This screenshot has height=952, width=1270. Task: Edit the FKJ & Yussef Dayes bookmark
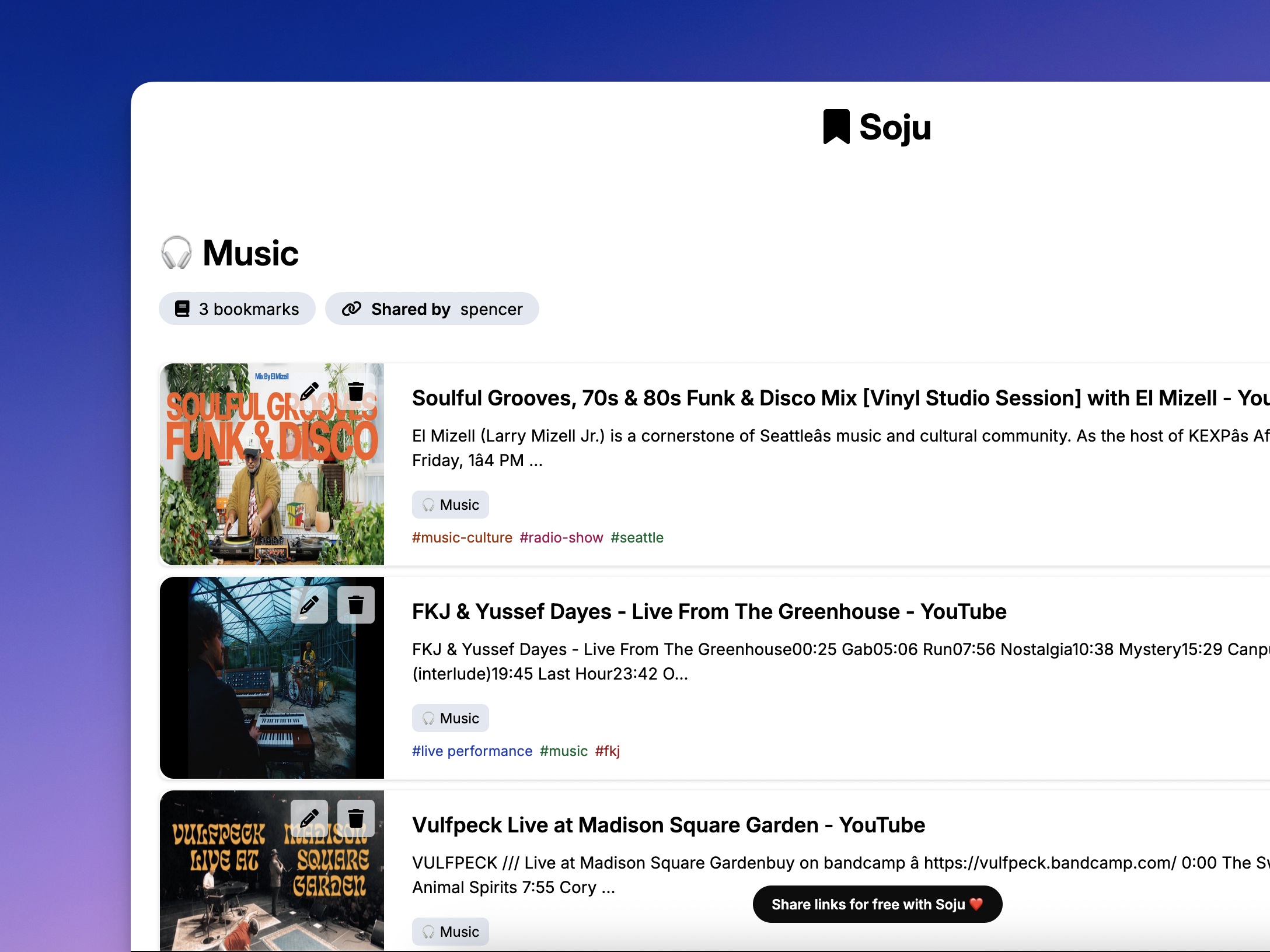tap(309, 605)
